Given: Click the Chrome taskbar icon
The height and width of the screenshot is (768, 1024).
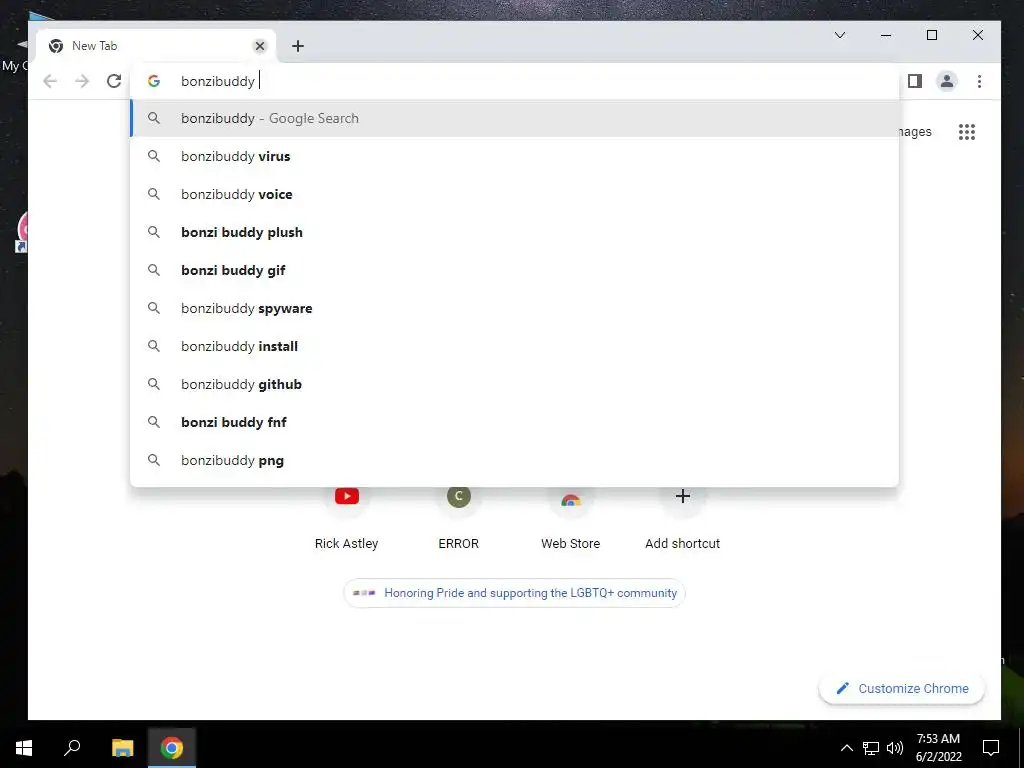Looking at the screenshot, I should pyautogui.click(x=172, y=748).
